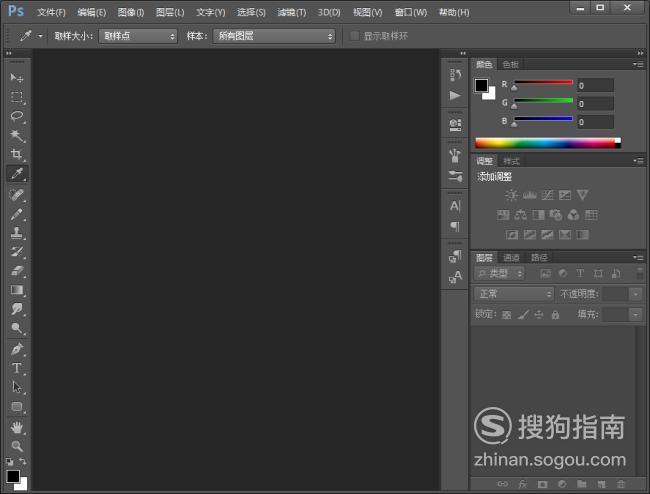Click delete layer trash button

pos(621,484)
